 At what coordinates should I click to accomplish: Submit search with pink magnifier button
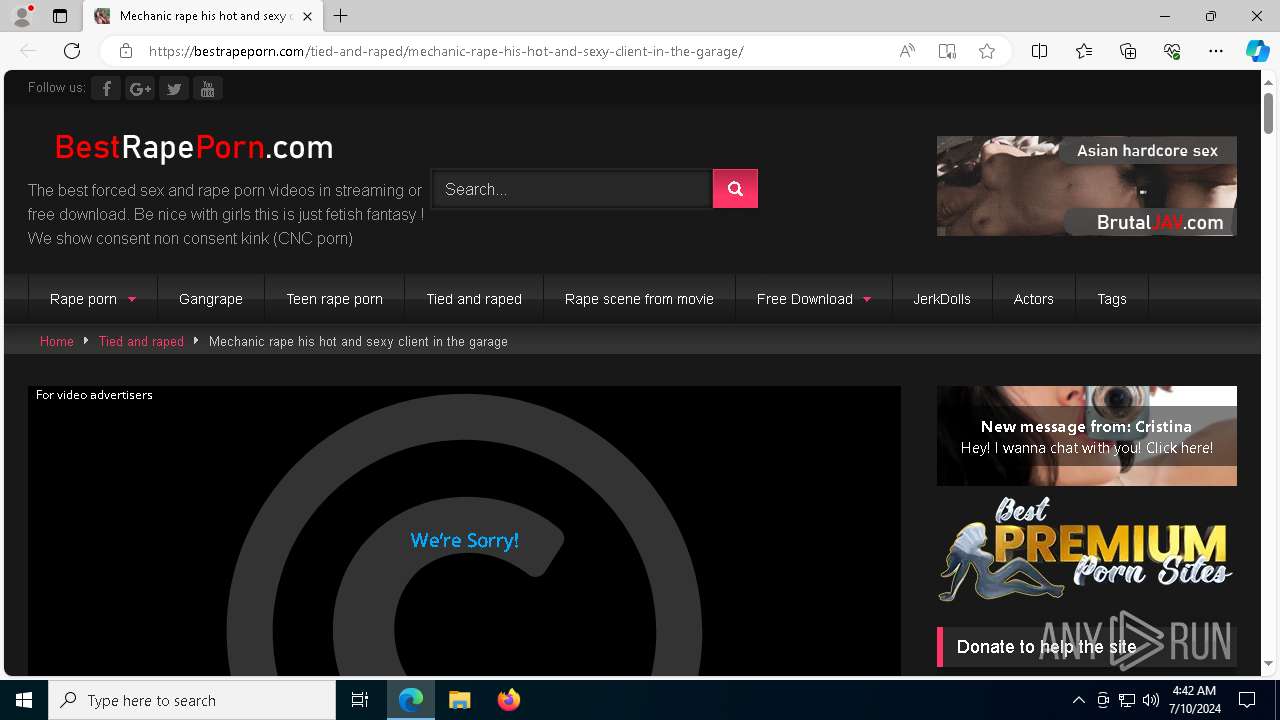click(735, 189)
